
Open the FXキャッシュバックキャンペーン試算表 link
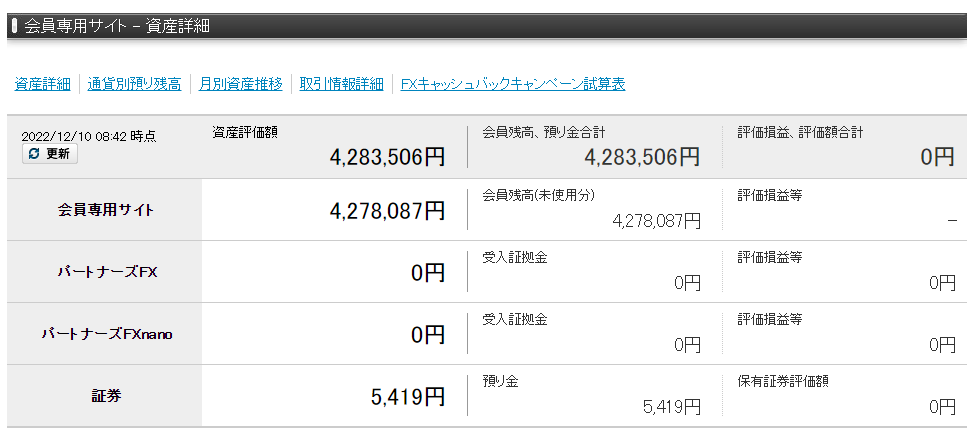(512, 84)
